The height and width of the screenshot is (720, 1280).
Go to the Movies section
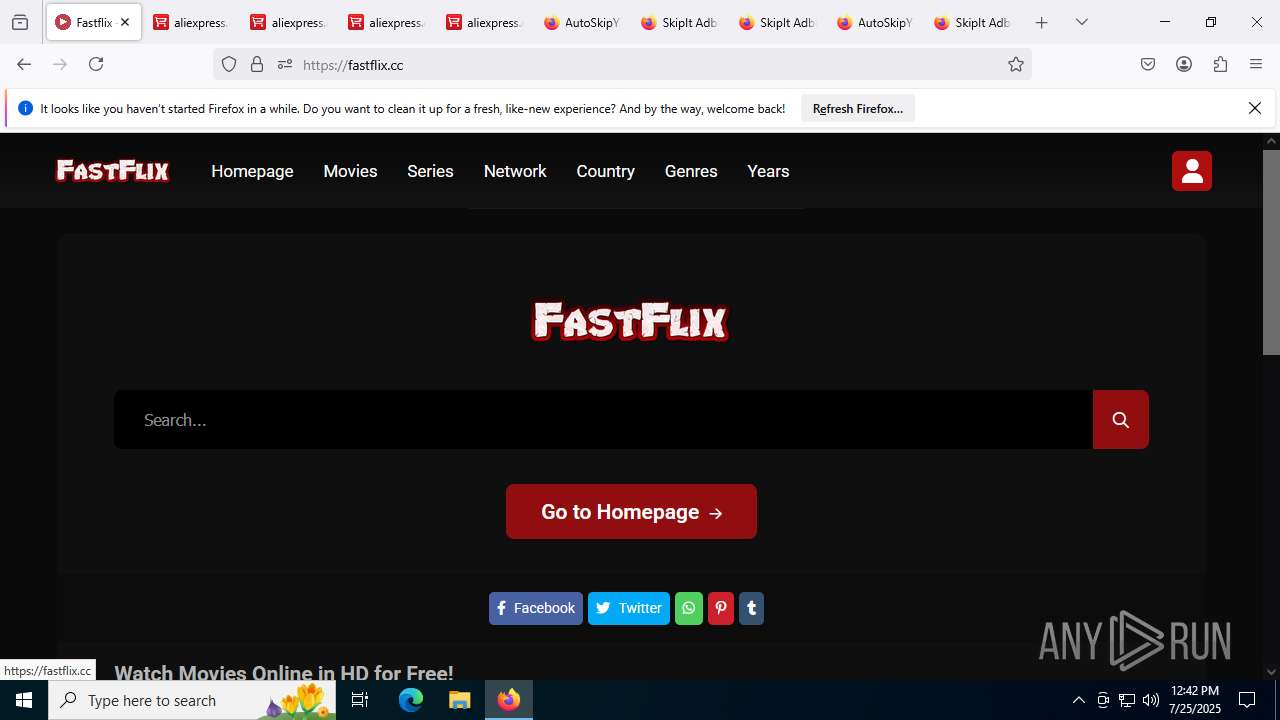[x=350, y=171]
